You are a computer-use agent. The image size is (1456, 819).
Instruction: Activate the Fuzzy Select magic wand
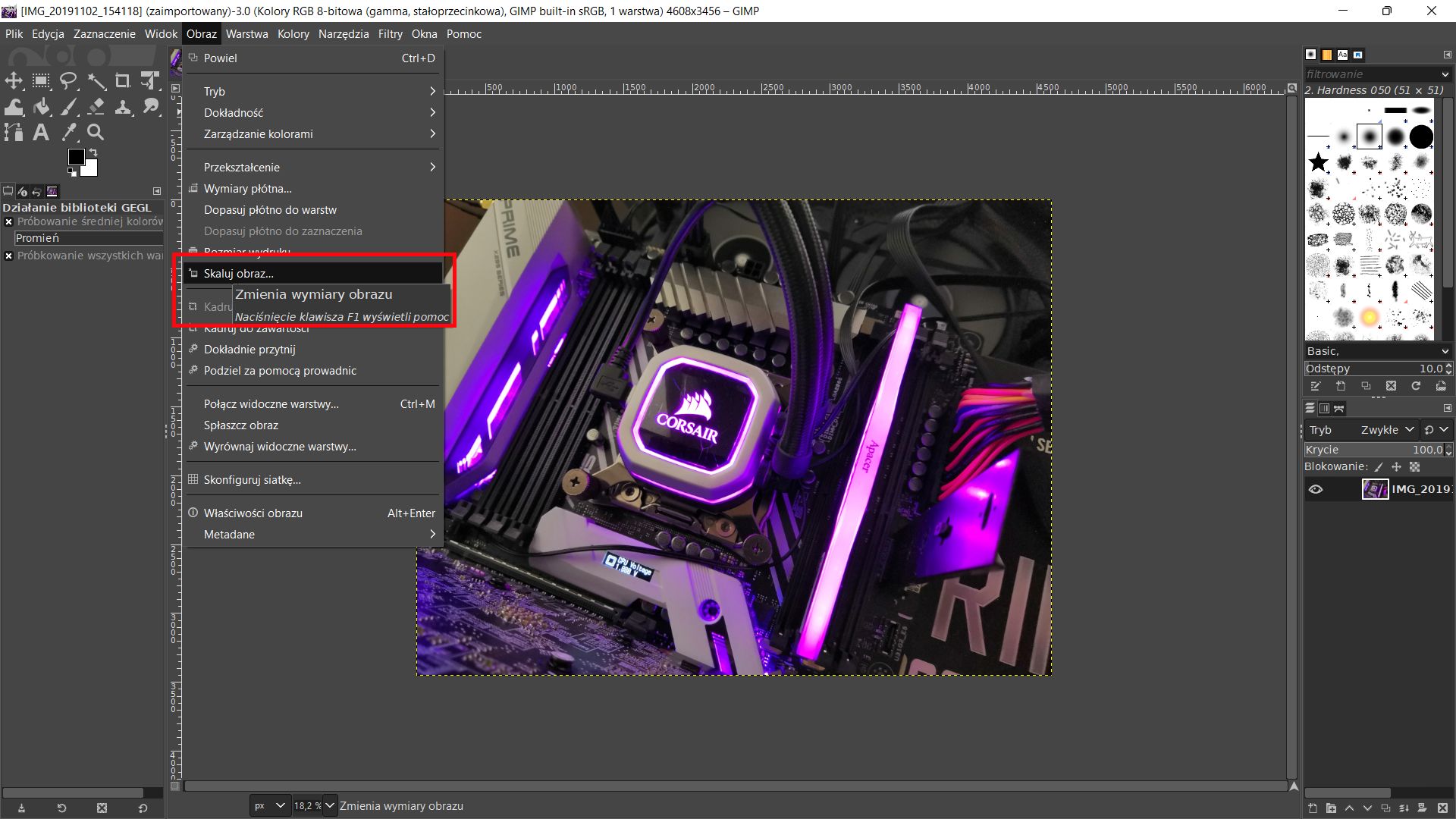click(x=96, y=80)
